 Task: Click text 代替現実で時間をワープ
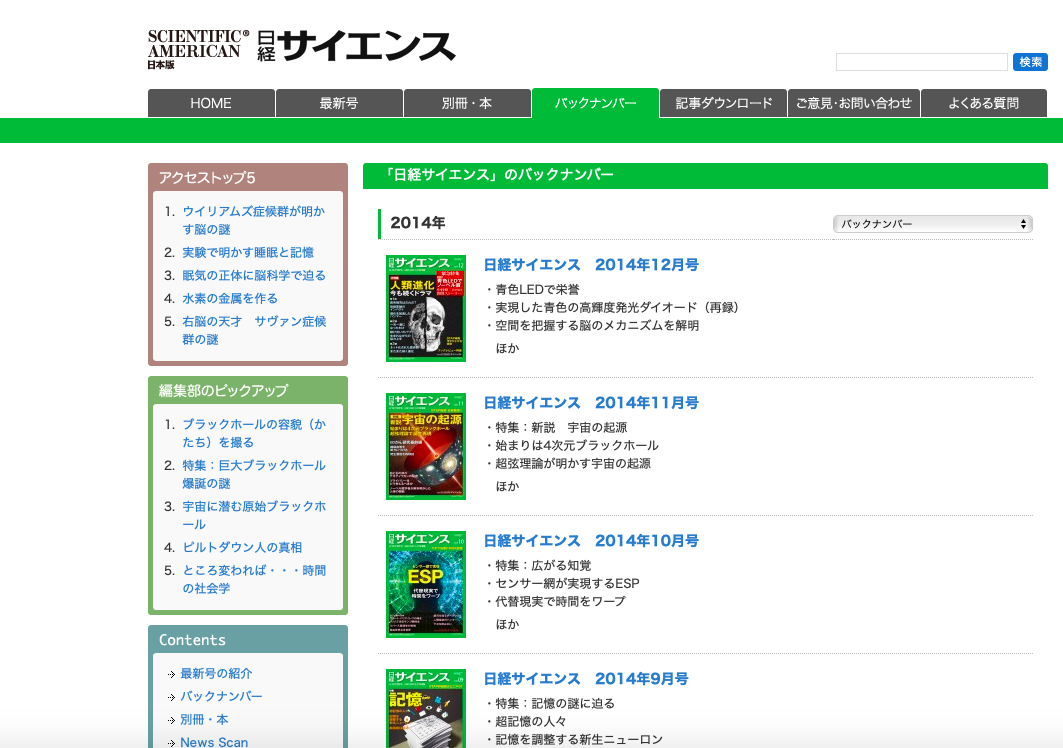pos(560,602)
